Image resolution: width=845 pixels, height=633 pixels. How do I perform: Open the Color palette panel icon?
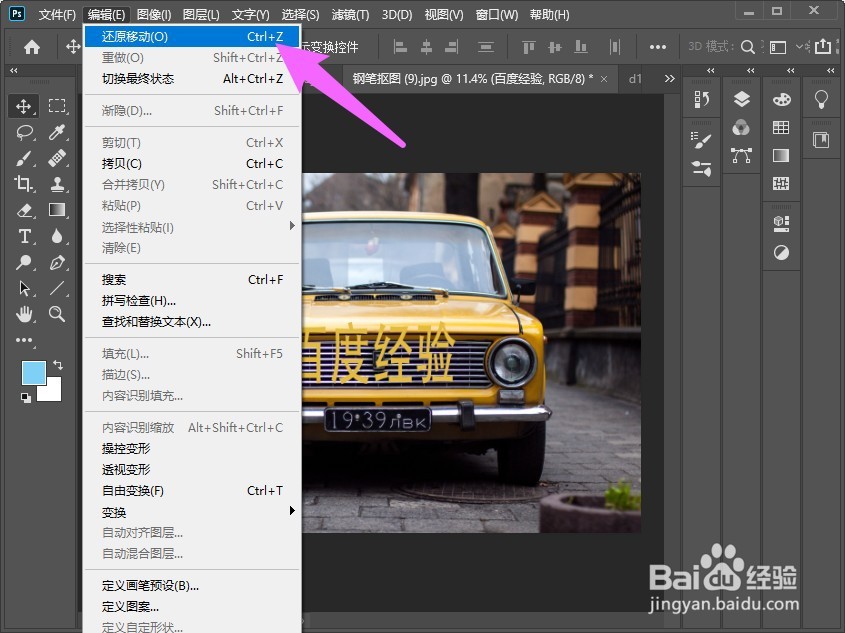(x=781, y=99)
